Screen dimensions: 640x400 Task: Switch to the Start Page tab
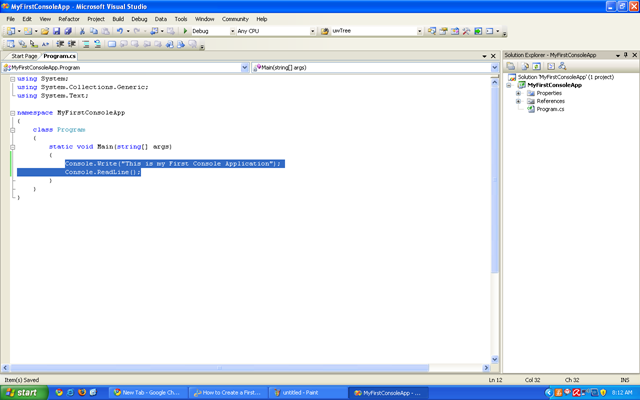click(24, 56)
